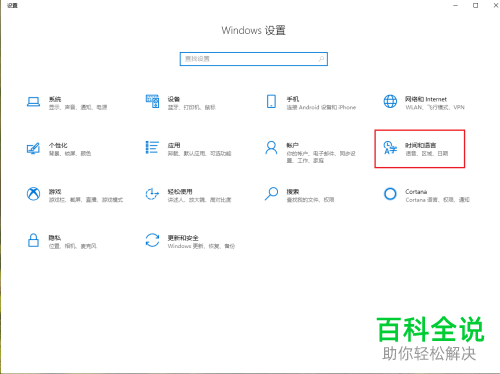Viewport: 500px width, 374px height.
Task: Open the 搜索 magnifier icon
Action: 271,194
